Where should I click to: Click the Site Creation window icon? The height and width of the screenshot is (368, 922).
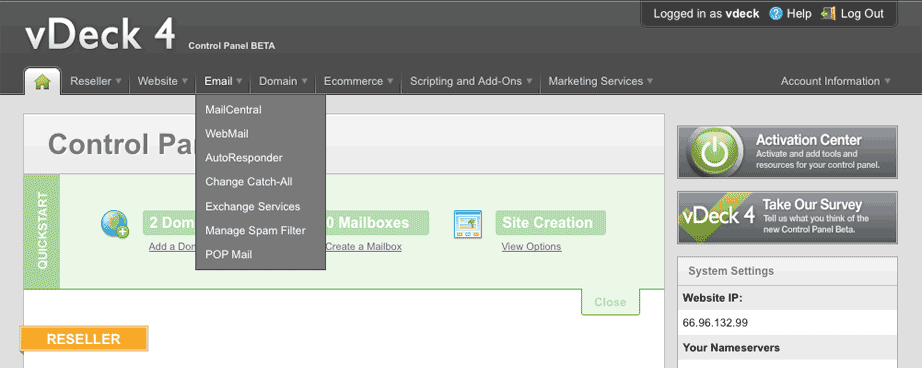467,224
